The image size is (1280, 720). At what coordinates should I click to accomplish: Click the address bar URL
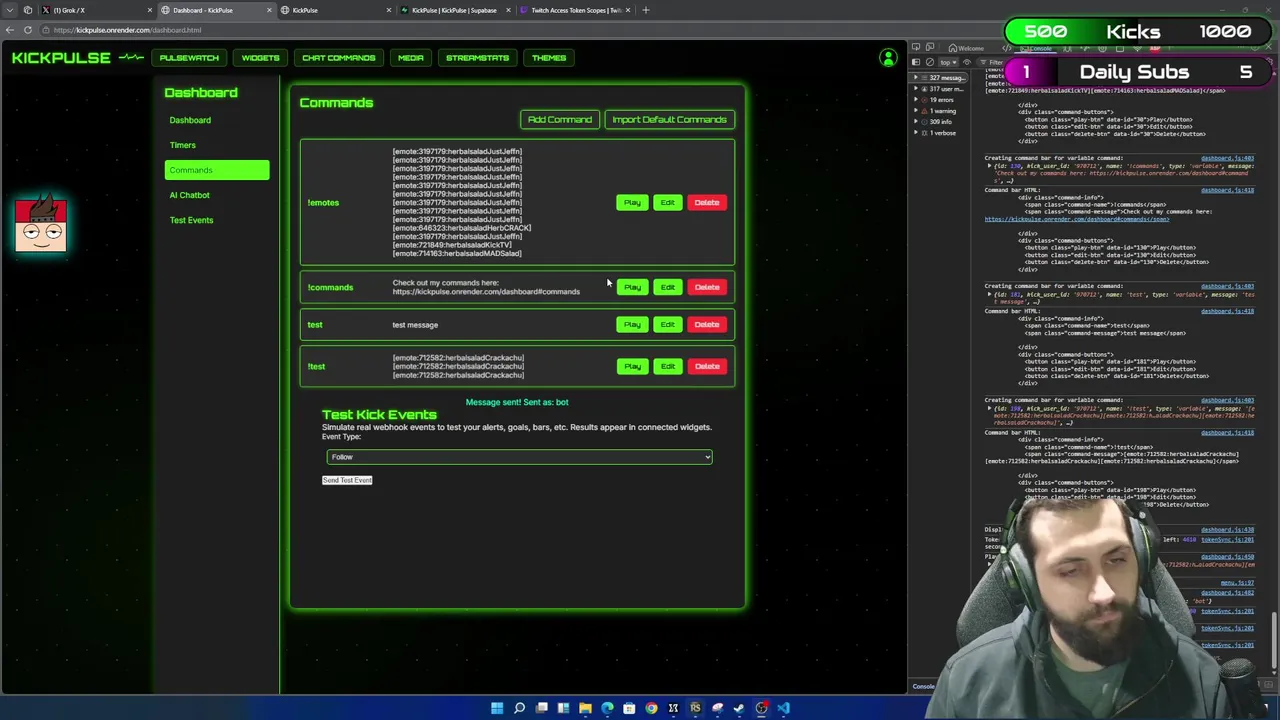(x=128, y=30)
